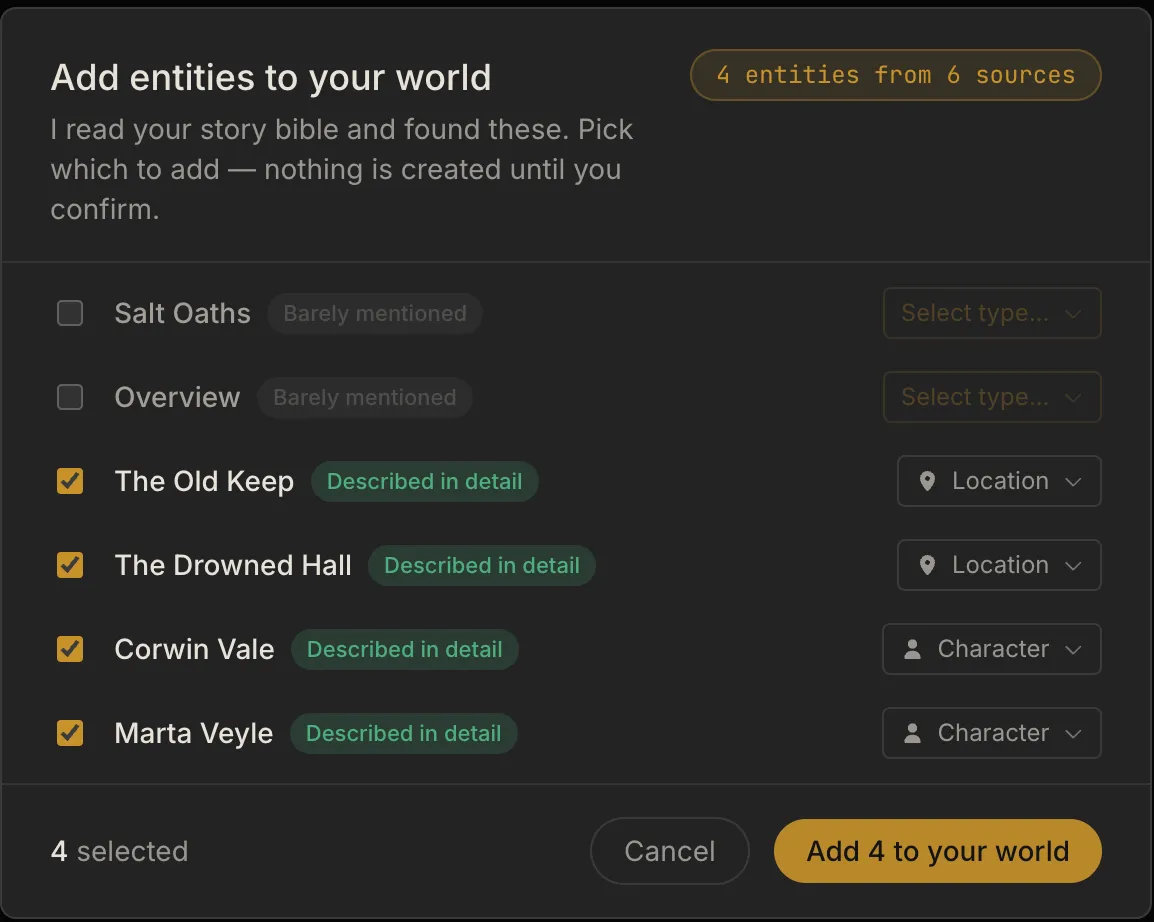Viewport: 1154px width, 922px height.
Task: Click Described in detail tag for Corwin Vale
Action: coord(405,649)
